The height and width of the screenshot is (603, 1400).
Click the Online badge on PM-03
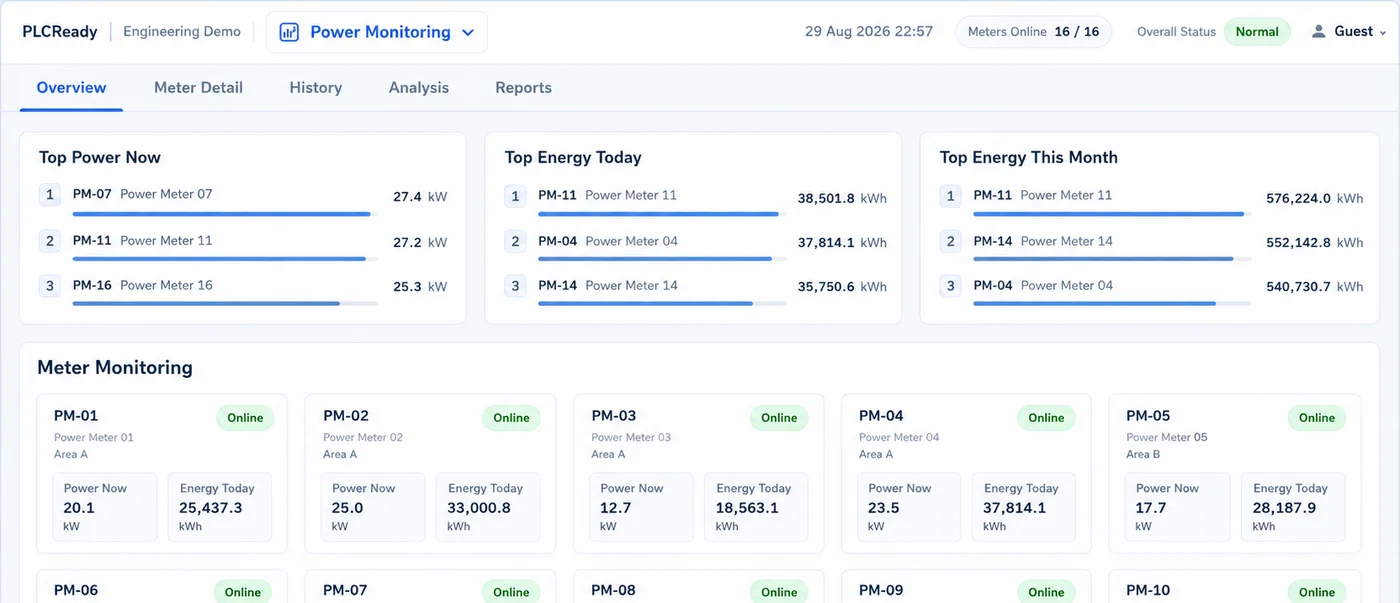point(779,418)
